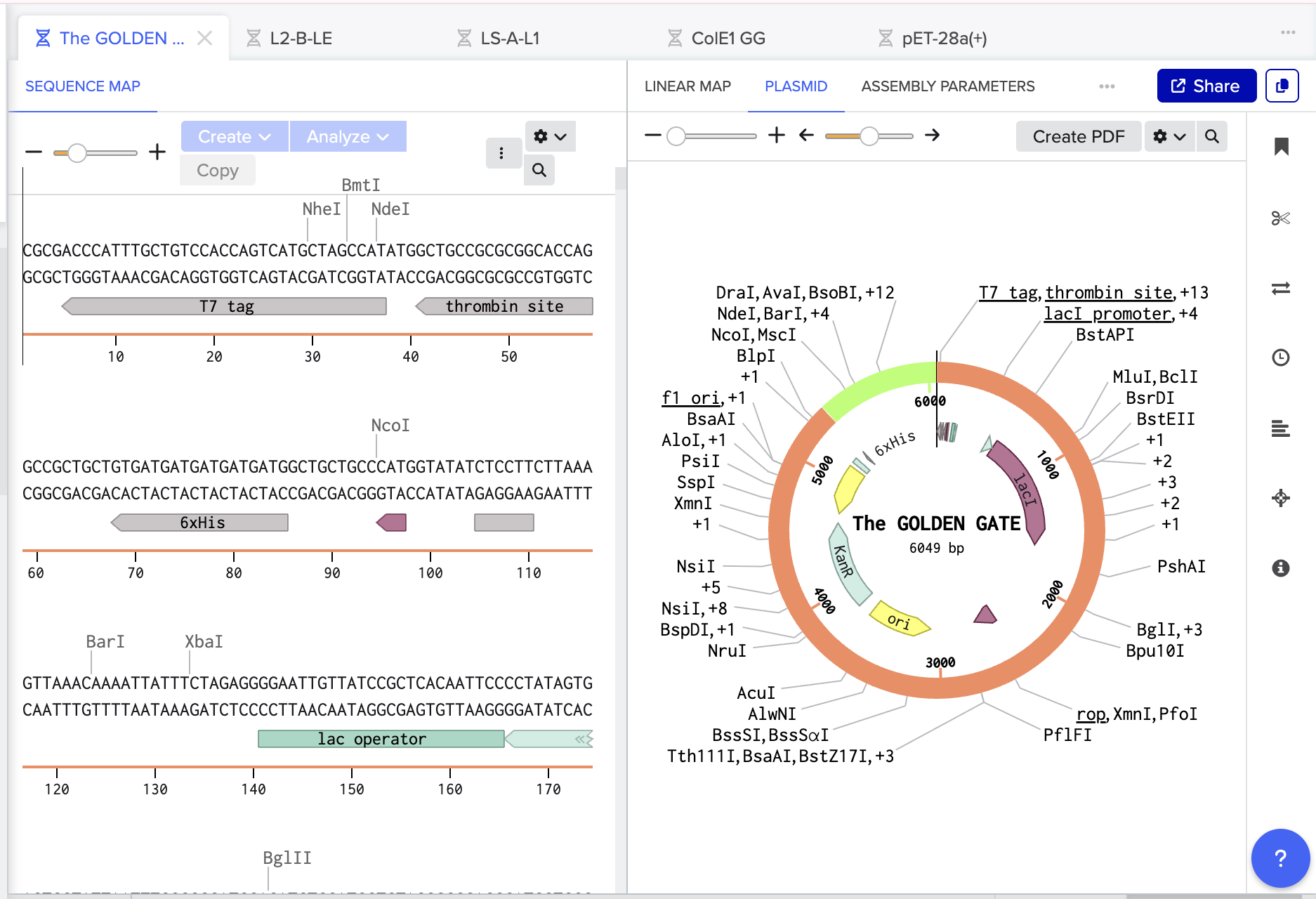The image size is (1316, 899).
Task: Open the blue help question button
Action: pos(1280,858)
